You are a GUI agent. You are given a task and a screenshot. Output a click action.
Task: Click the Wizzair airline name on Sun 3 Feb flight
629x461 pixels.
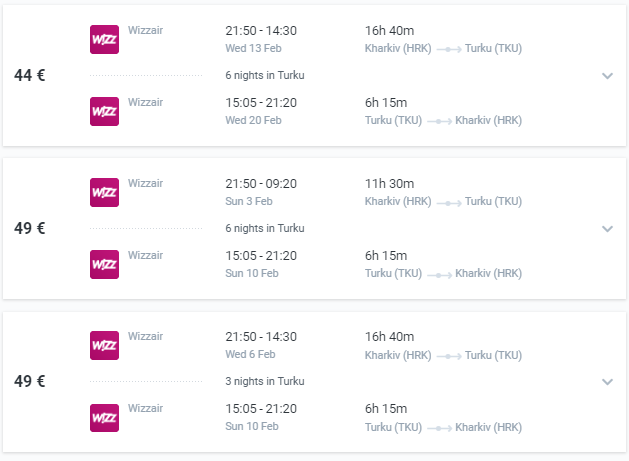[x=146, y=183]
